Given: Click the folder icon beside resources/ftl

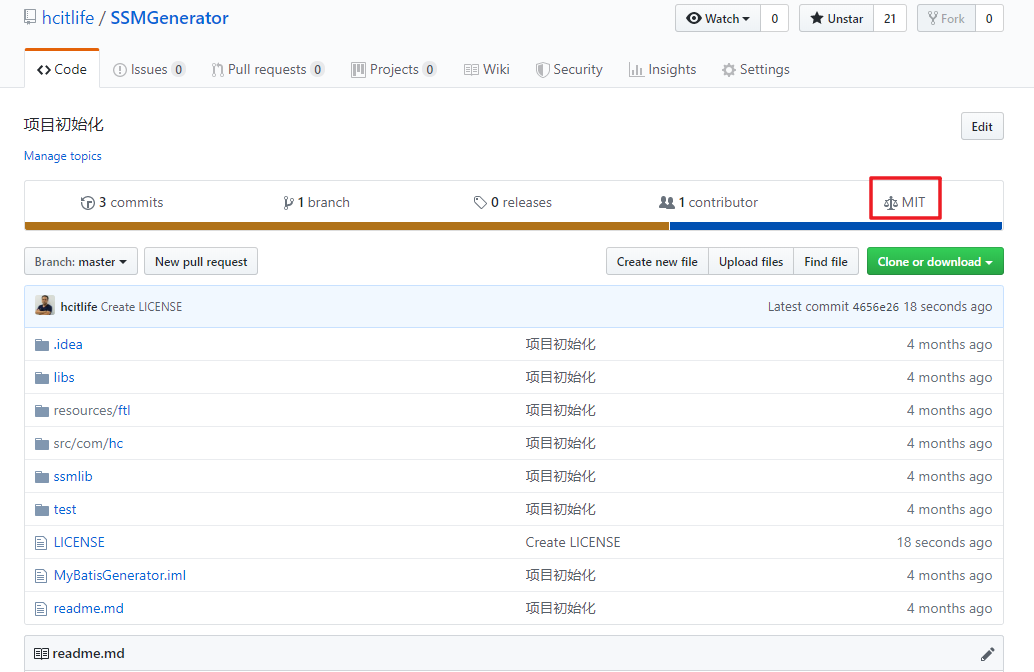Looking at the screenshot, I should [x=42, y=411].
